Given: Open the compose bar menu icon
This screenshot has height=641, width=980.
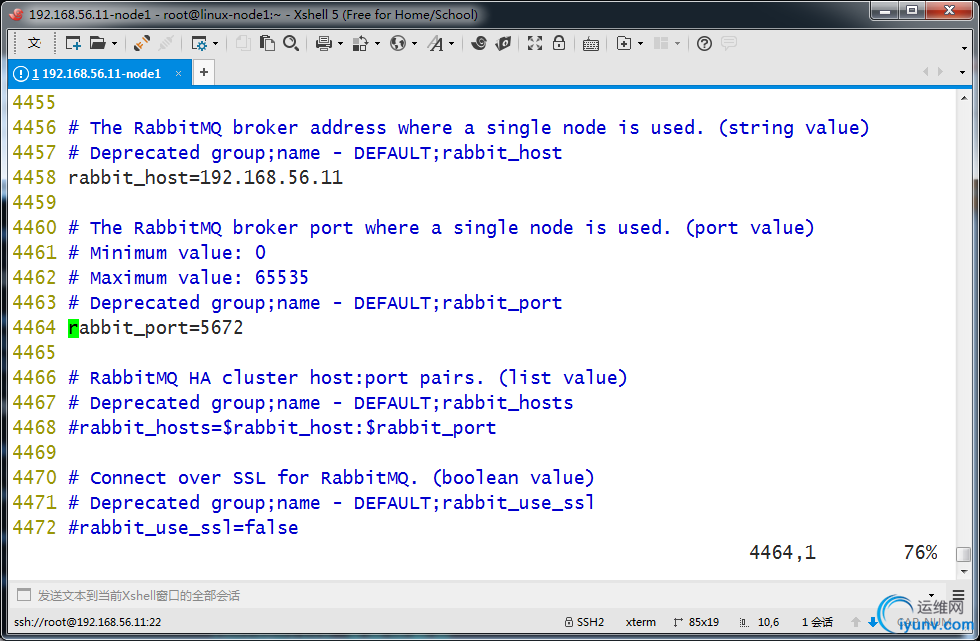Looking at the screenshot, I should (x=958, y=595).
